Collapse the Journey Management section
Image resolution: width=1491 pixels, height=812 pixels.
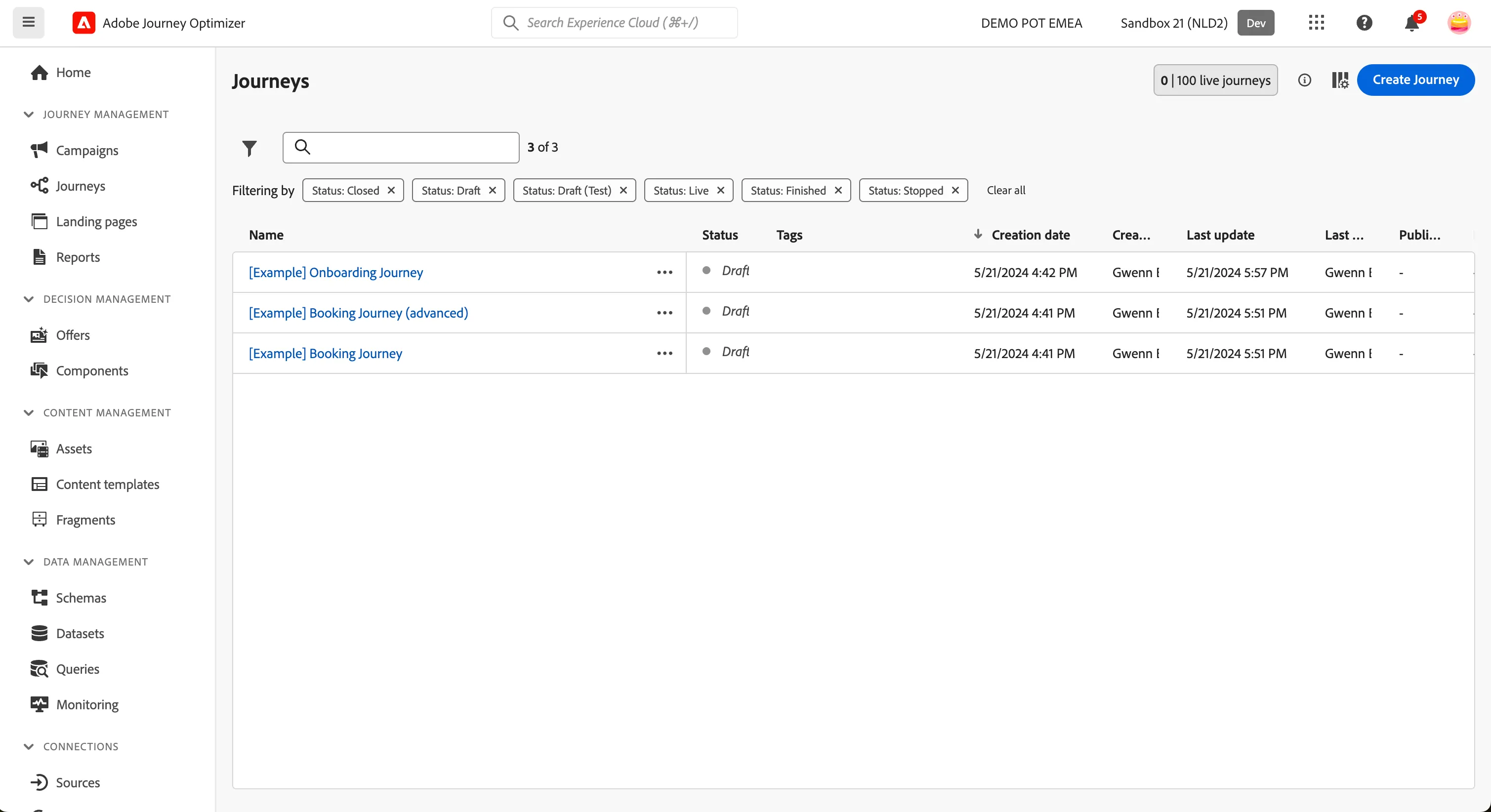click(28, 114)
